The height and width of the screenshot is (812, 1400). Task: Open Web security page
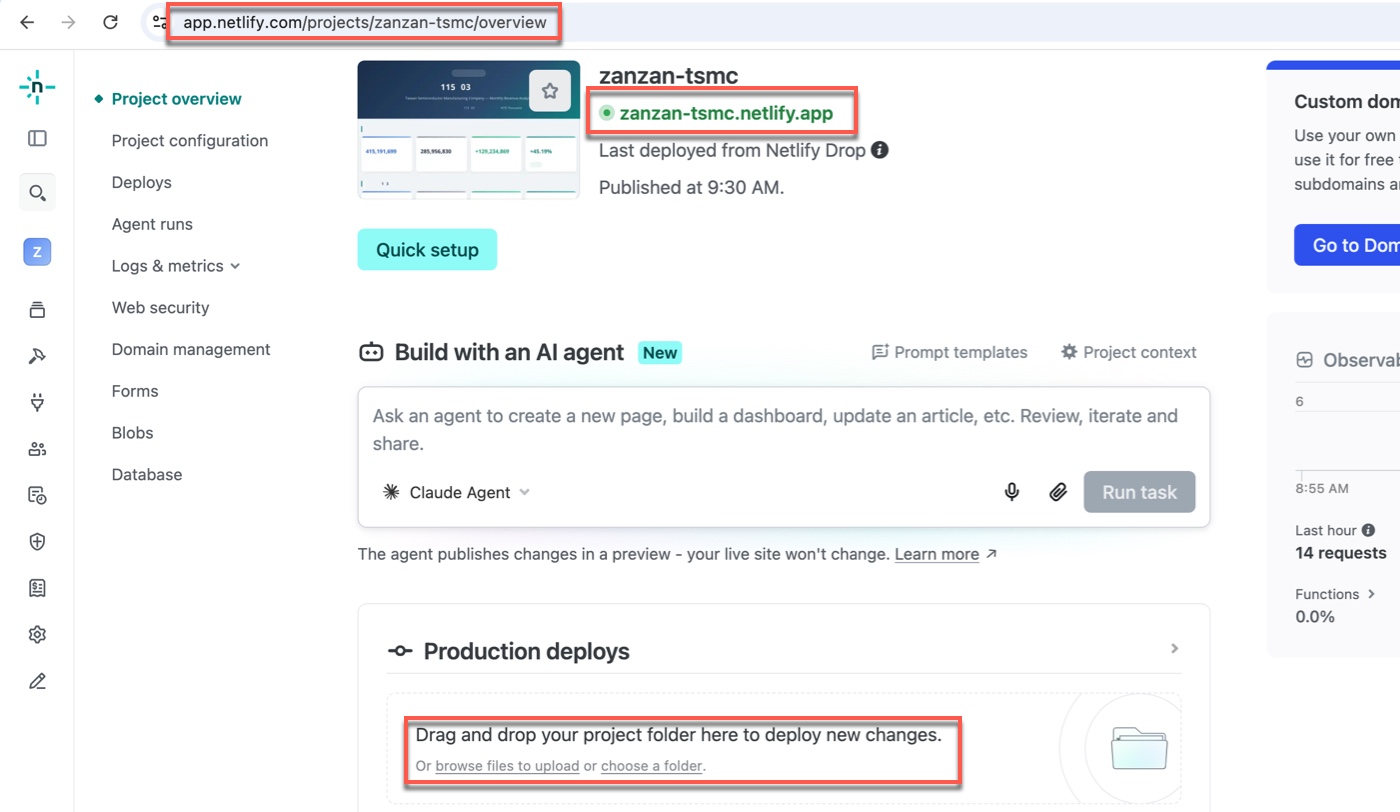(160, 308)
